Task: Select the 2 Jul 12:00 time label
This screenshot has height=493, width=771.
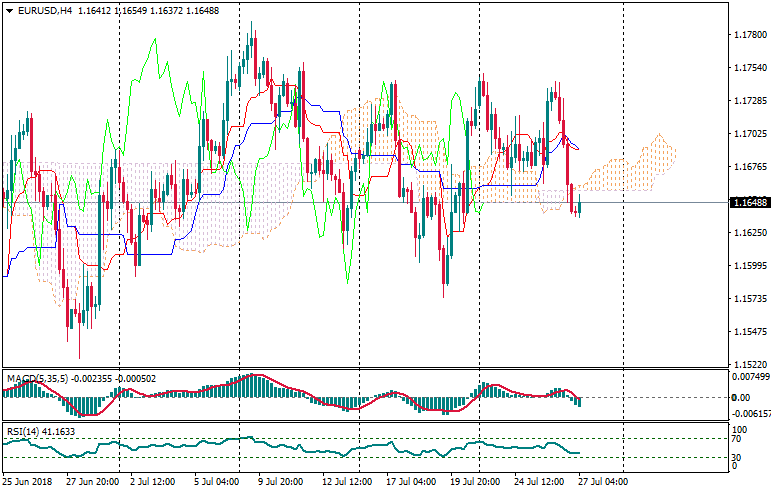Action: pyautogui.click(x=150, y=481)
